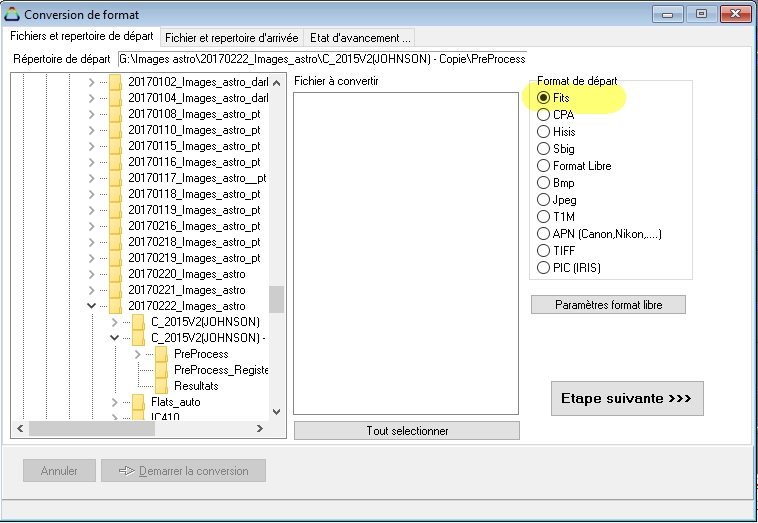758x523 pixels.
Task: Select the Flats_auto folder icon
Action: tap(139, 402)
